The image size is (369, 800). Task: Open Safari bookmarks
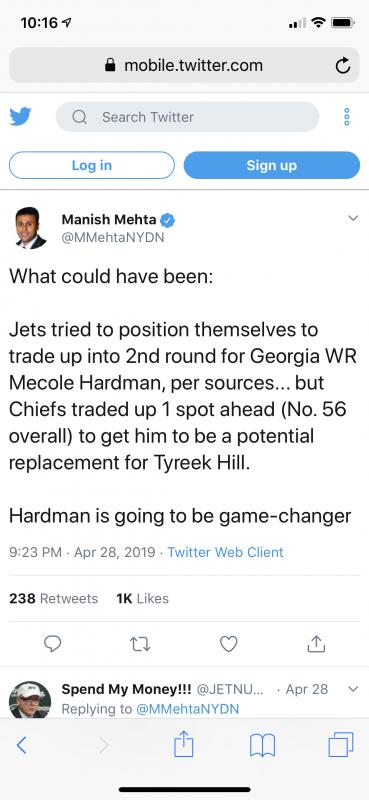point(262,746)
